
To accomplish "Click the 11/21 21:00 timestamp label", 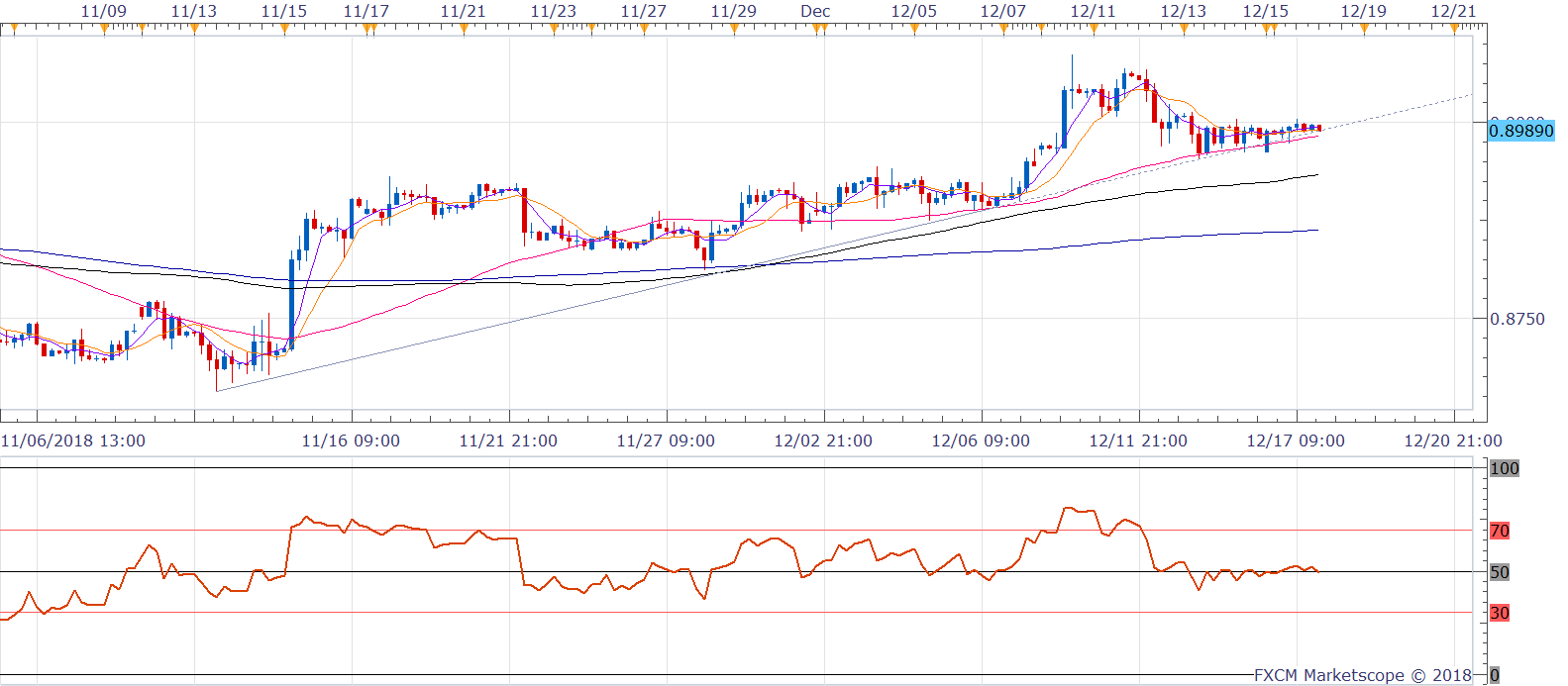I will 508,441.
